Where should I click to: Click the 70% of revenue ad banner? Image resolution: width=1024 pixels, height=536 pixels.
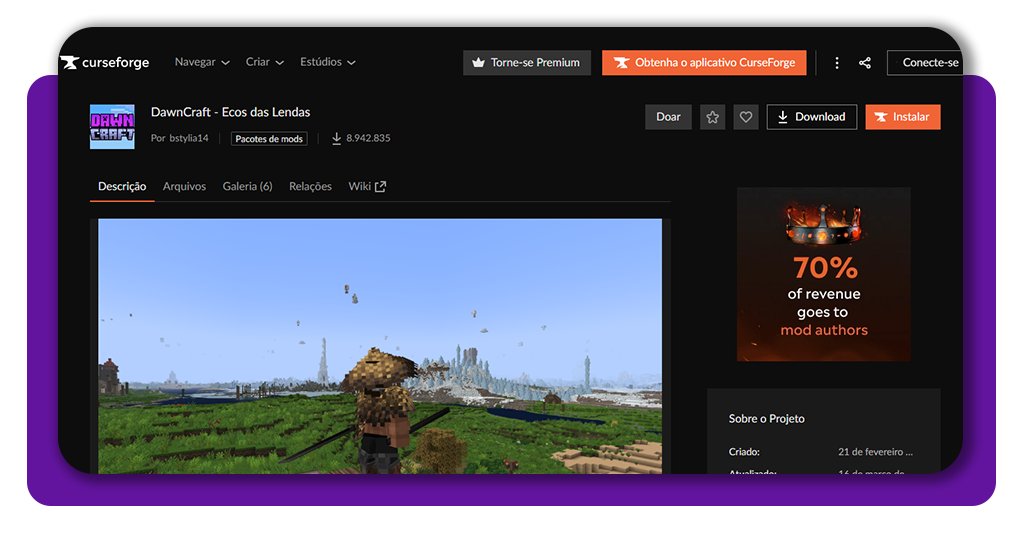[824, 274]
